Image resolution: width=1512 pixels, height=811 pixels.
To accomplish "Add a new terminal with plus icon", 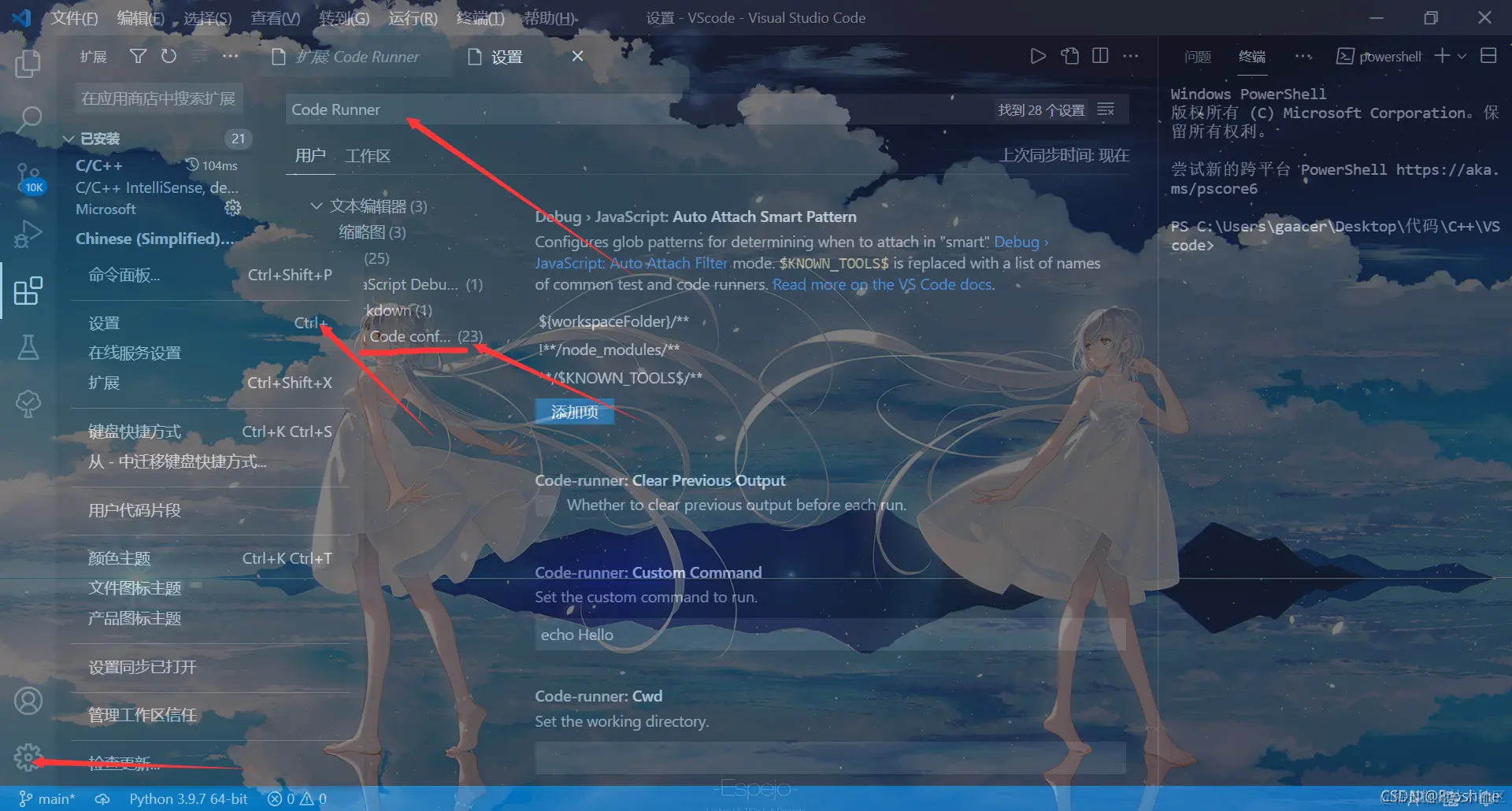I will [x=1442, y=56].
